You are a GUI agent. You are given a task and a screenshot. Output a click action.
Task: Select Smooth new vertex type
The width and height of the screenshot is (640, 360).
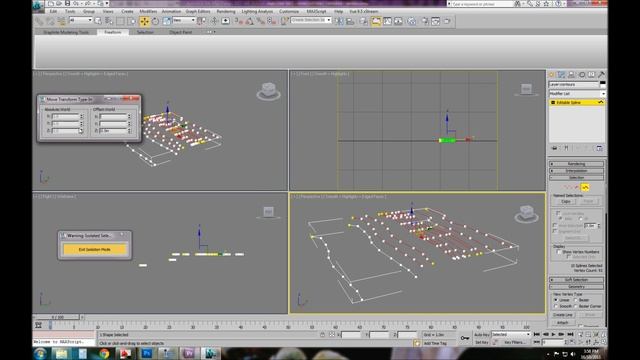tap(556, 306)
